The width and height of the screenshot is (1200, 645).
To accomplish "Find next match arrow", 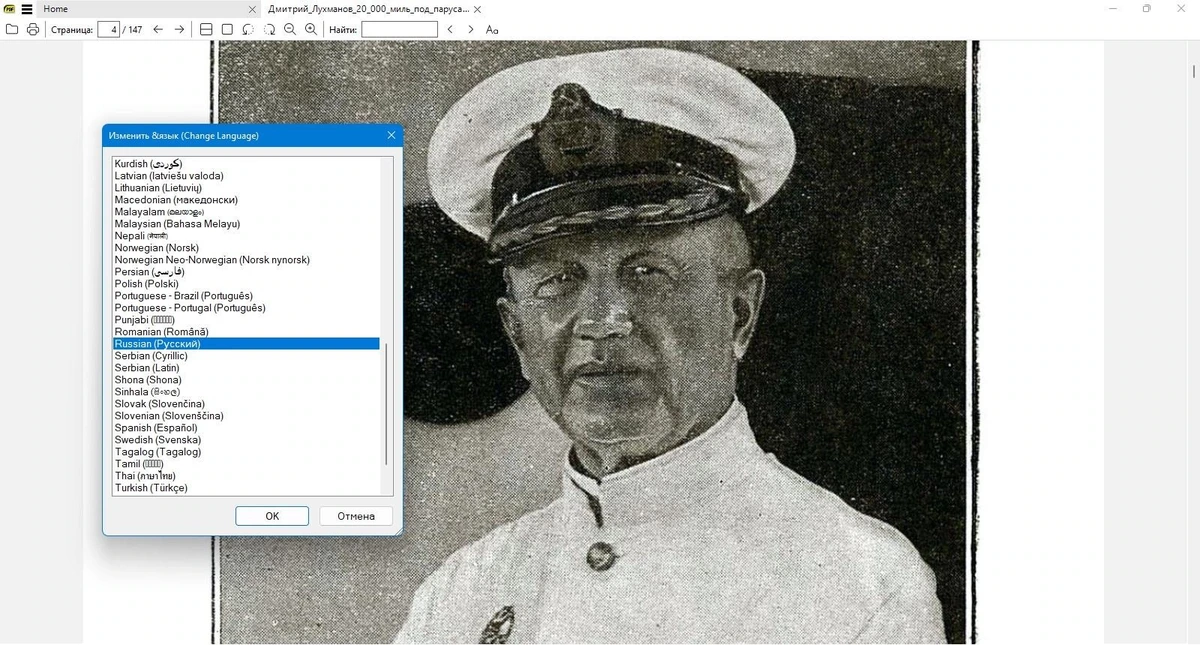I will coord(471,30).
